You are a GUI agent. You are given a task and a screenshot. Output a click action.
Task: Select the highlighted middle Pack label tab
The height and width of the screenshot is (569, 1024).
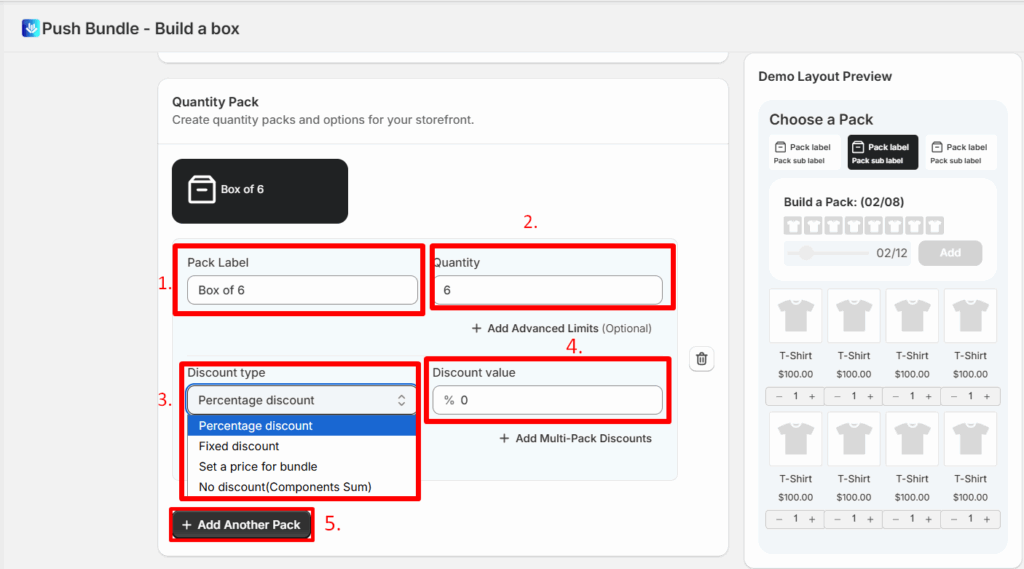pos(883,153)
